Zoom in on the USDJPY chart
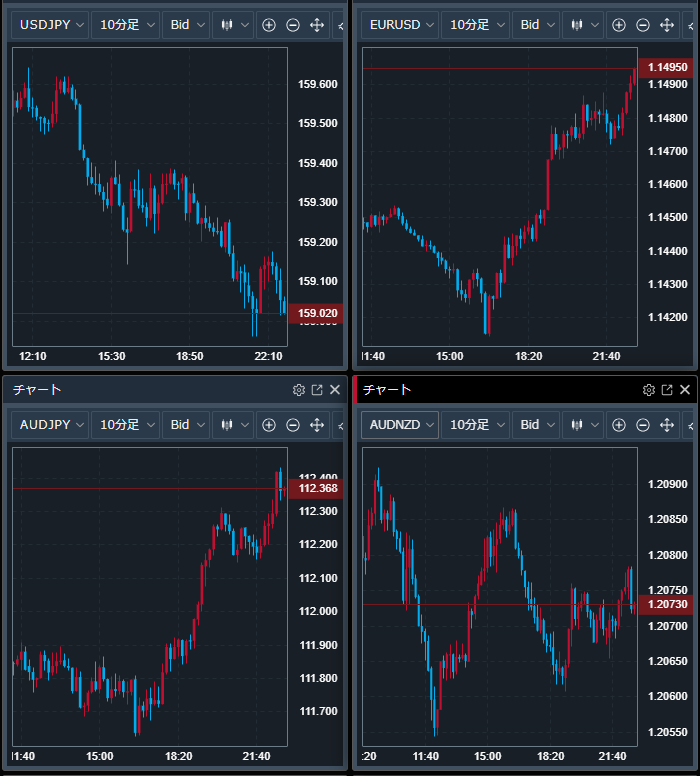The height and width of the screenshot is (776, 700). pos(269,25)
